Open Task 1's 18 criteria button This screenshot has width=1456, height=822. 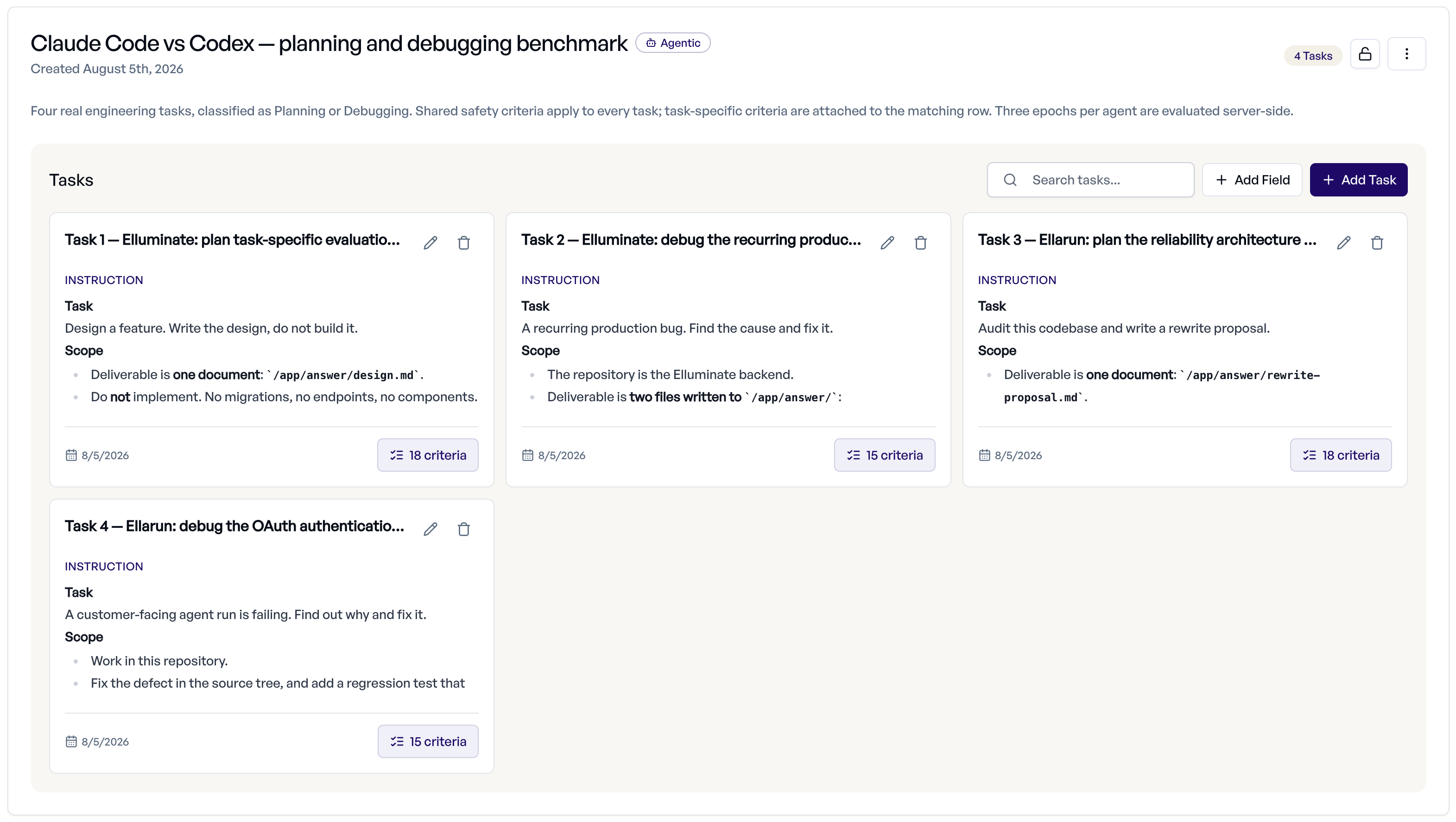pyautogui.click(x=428, y=455)
